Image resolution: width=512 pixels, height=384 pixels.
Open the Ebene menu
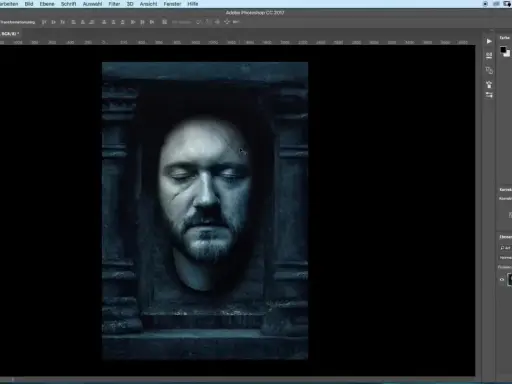pyautogui.click(x=47, y=4)
